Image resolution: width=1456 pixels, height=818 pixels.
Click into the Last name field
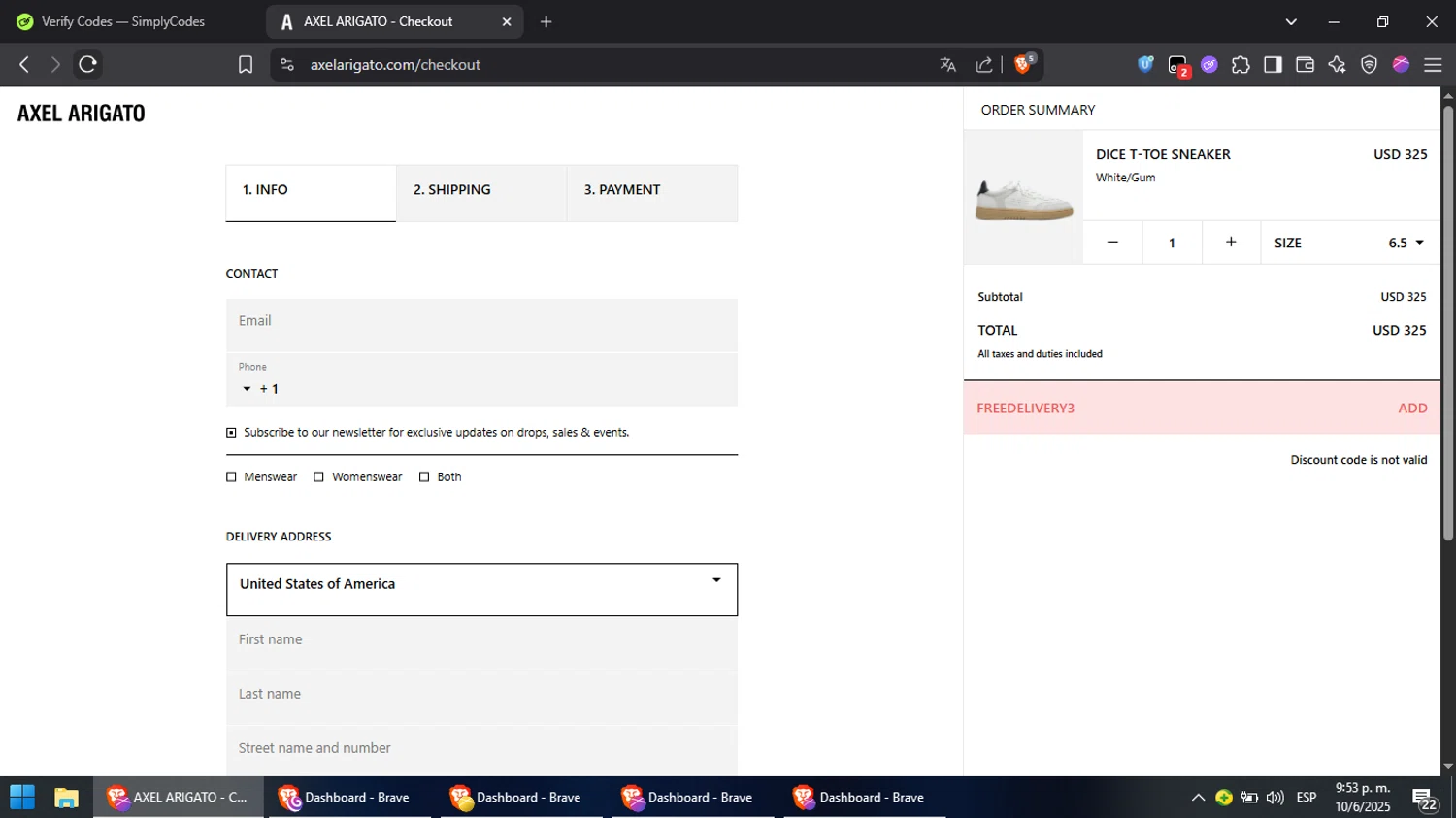pos(481,698)
